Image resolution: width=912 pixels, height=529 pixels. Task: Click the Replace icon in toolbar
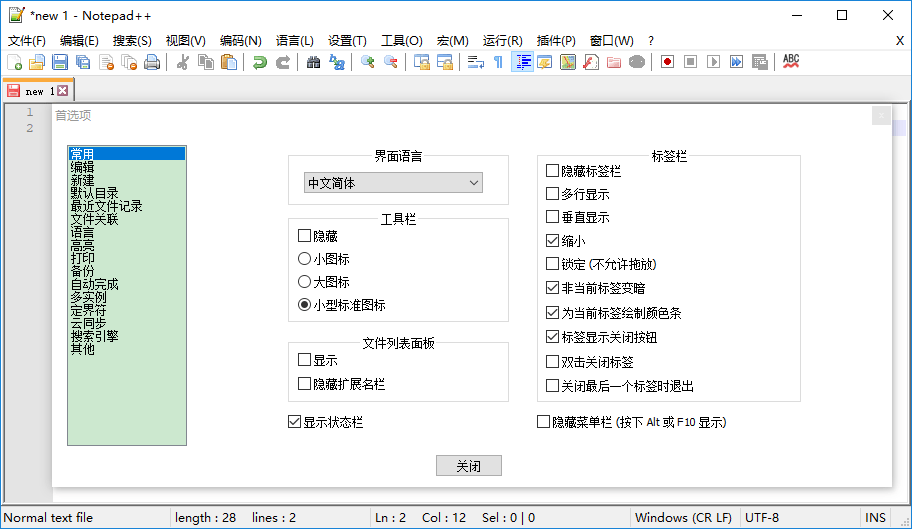pos(337,62)
